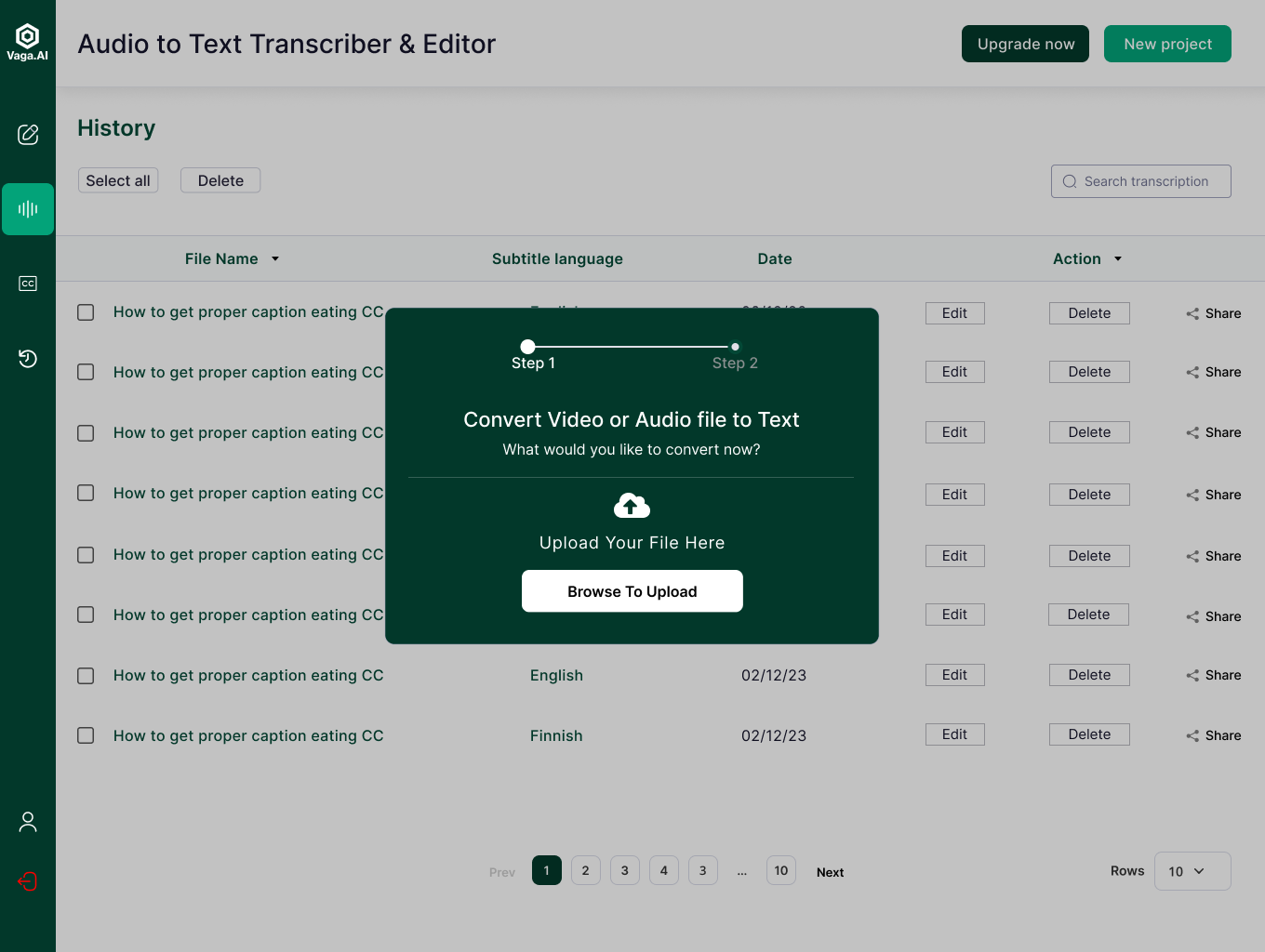The image size is (1265, 952).
Task: Click the Subtitle language column header
Action: pyautogui.click(x=557, y=259)
